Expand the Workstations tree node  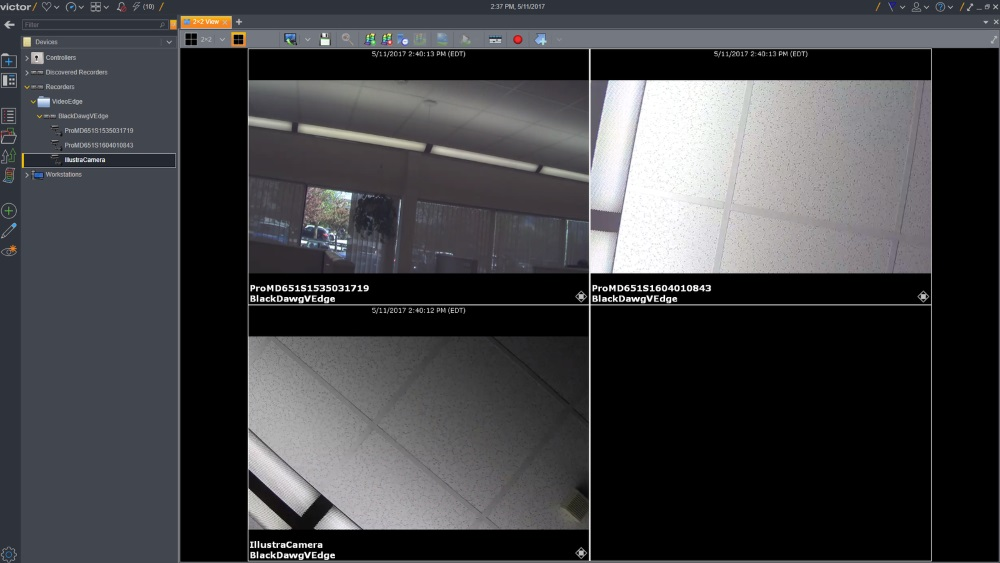pos(28,175)
